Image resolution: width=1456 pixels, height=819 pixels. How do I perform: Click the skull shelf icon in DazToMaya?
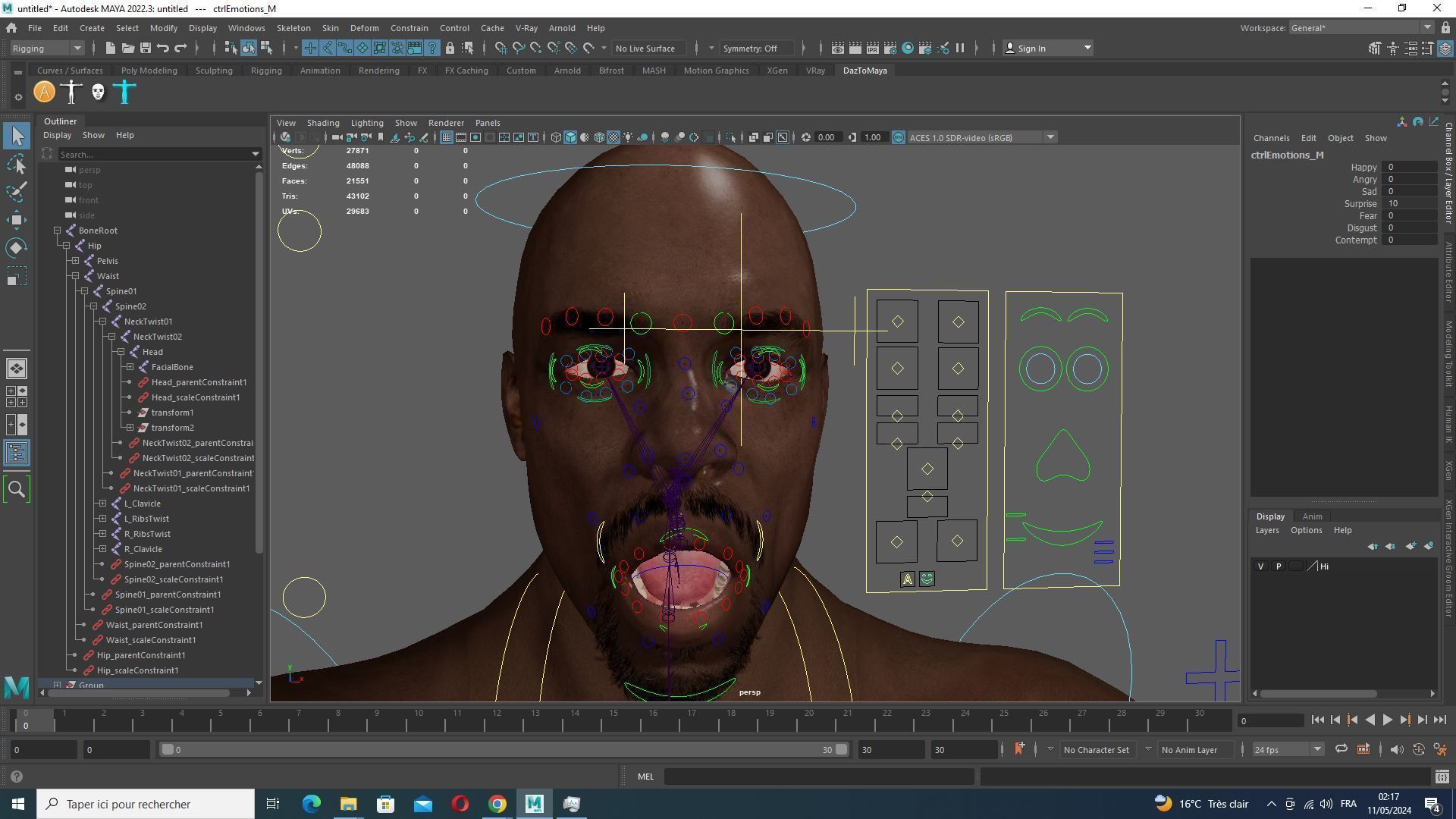tap(98, 93)
